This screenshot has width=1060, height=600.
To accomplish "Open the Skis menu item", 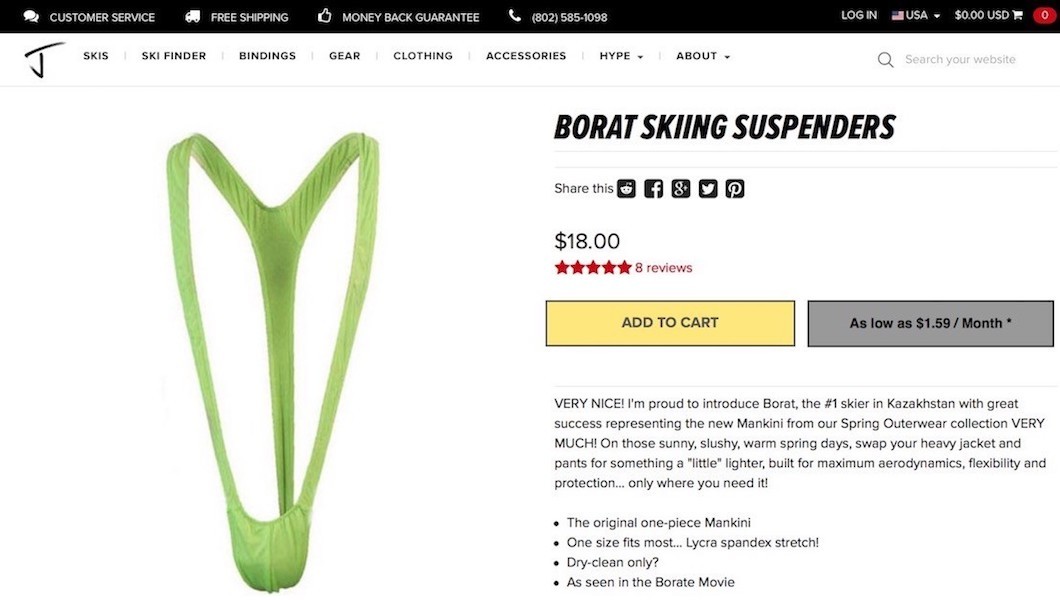I will point(96,56).
